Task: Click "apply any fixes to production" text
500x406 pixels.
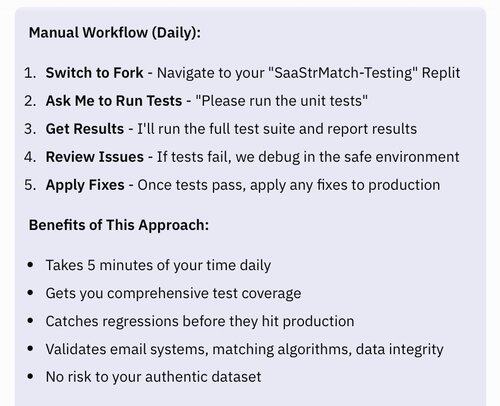Action: 345,185
